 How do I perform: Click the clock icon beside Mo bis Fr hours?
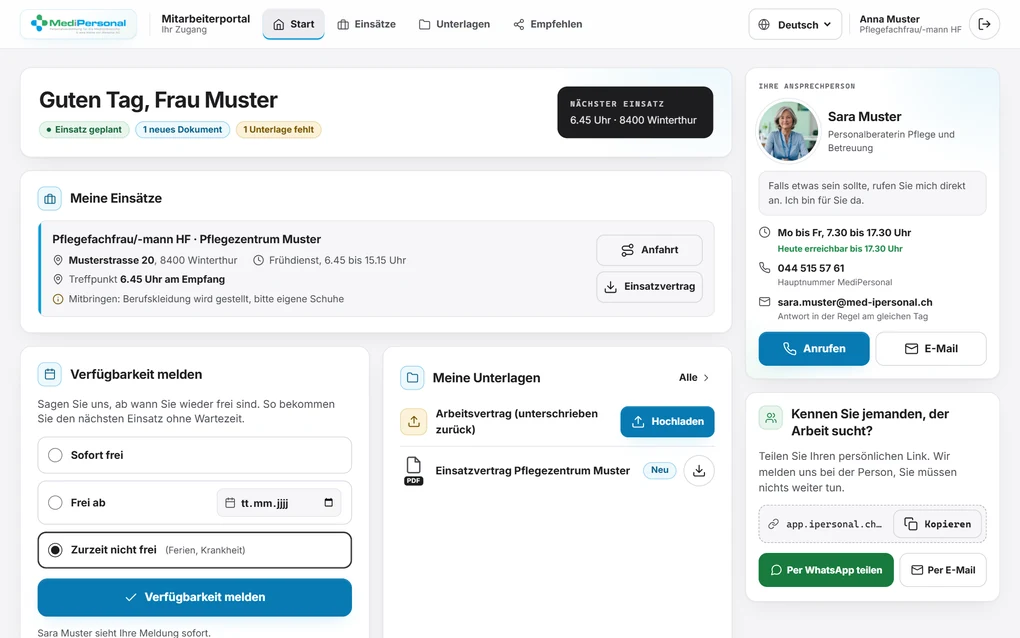point(765,232)
